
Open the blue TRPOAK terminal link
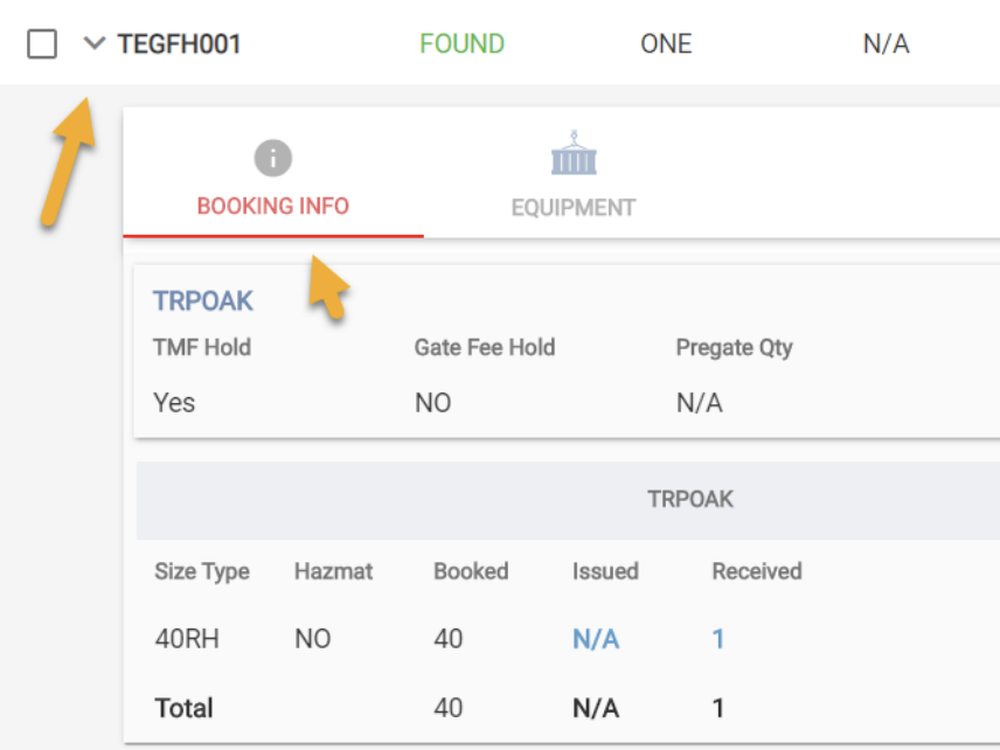203,301
